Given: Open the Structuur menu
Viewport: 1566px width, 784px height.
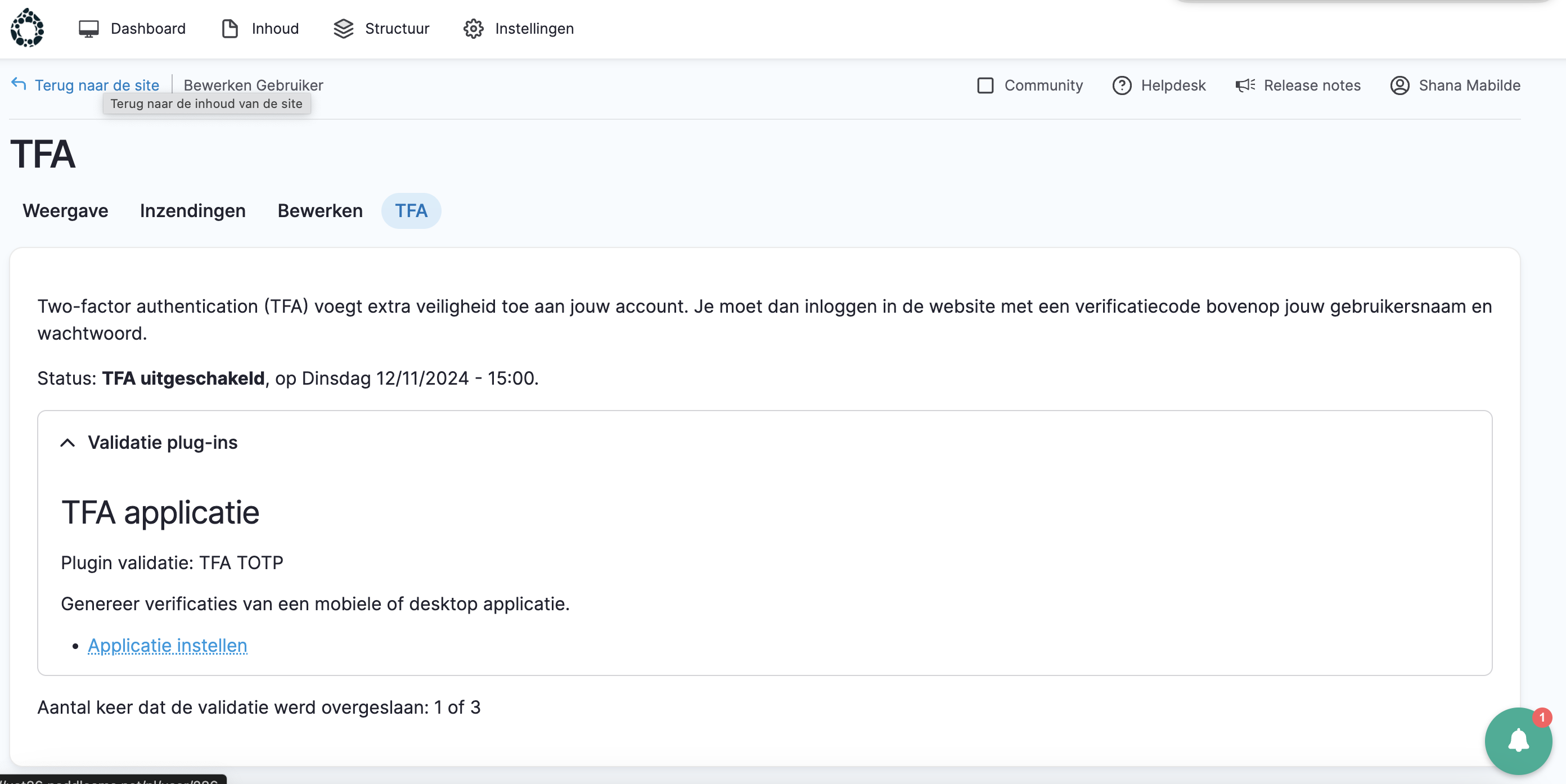Looking at the screenshot, I should (397, 29).
